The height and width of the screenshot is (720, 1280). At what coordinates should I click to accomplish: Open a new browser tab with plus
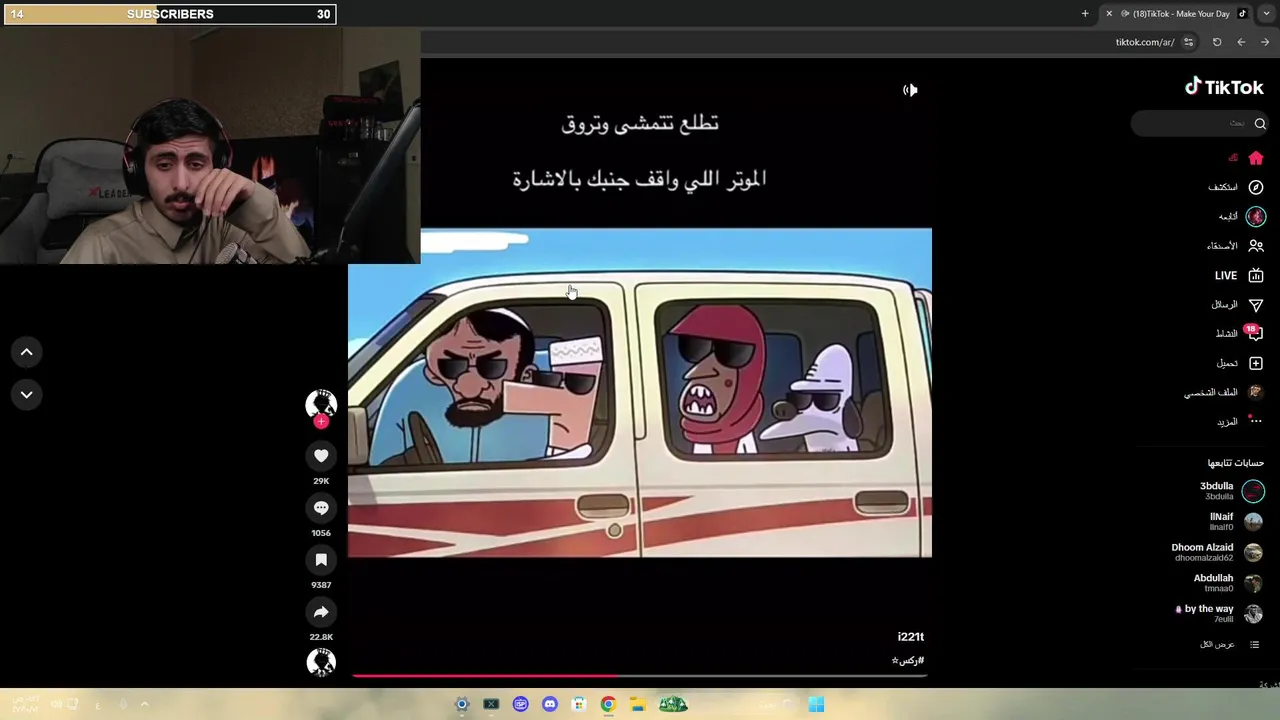coord(1085,14)
